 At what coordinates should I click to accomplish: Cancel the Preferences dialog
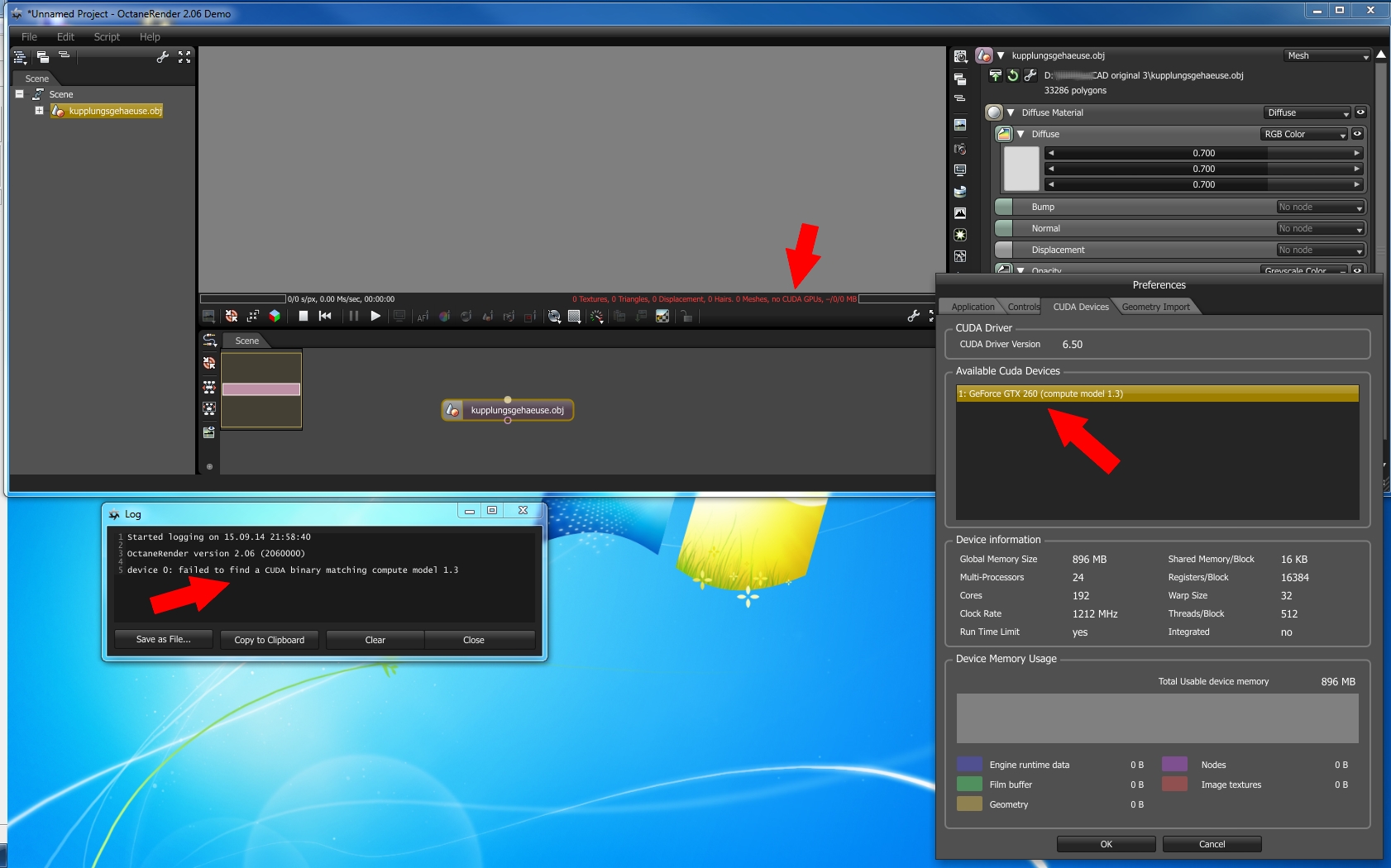(1212, 844)
